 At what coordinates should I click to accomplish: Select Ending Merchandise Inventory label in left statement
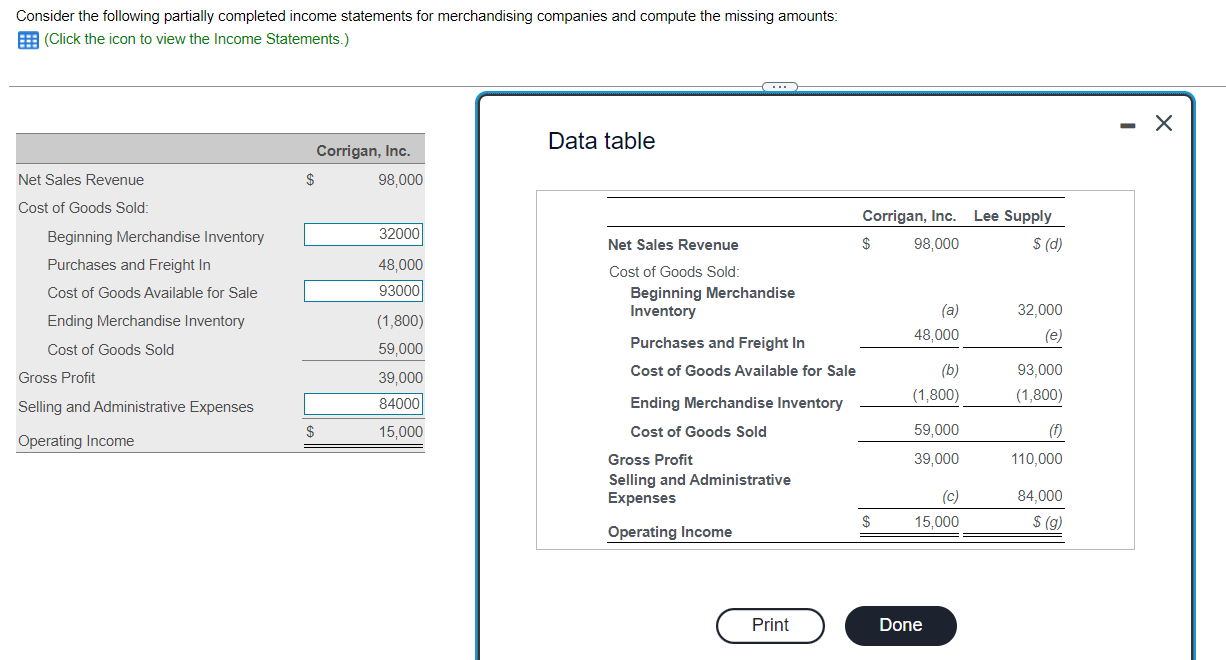click(146, 321)
